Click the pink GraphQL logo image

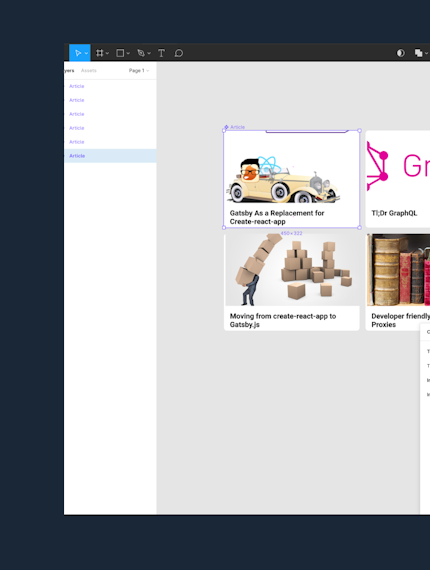pyautogui.click(x=398, y=166)
